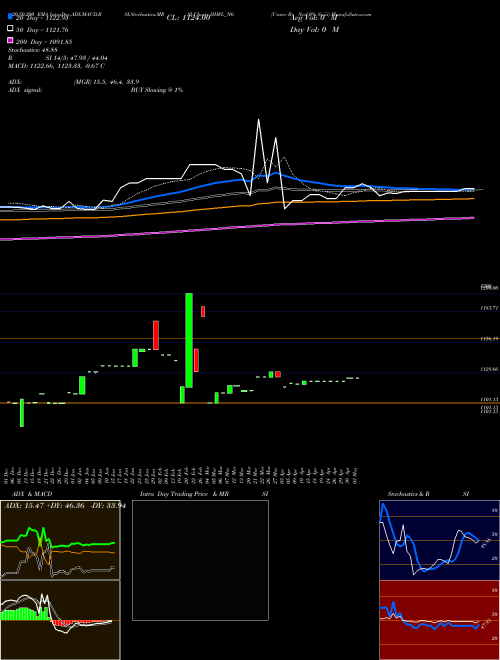Click the '(MGR) 15.5, 46.4, 33.9' ADX values
The height and width of the screenshot is (660, 500).
coord(106,82)
